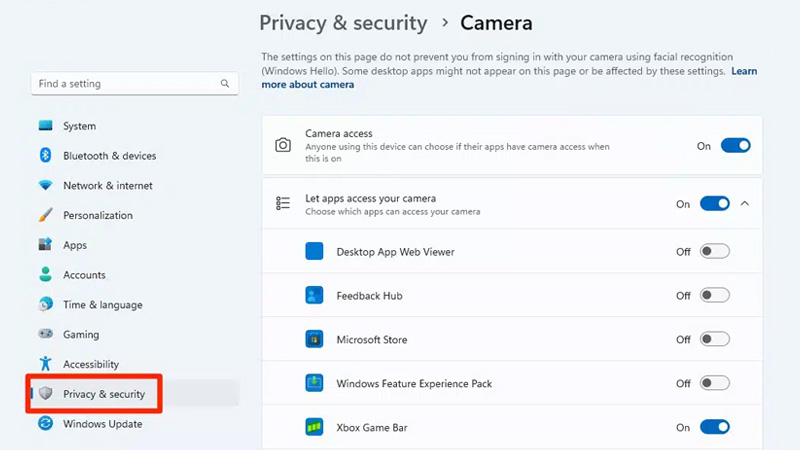Collapse the Let apps access your camera section

tap(745, 204)
